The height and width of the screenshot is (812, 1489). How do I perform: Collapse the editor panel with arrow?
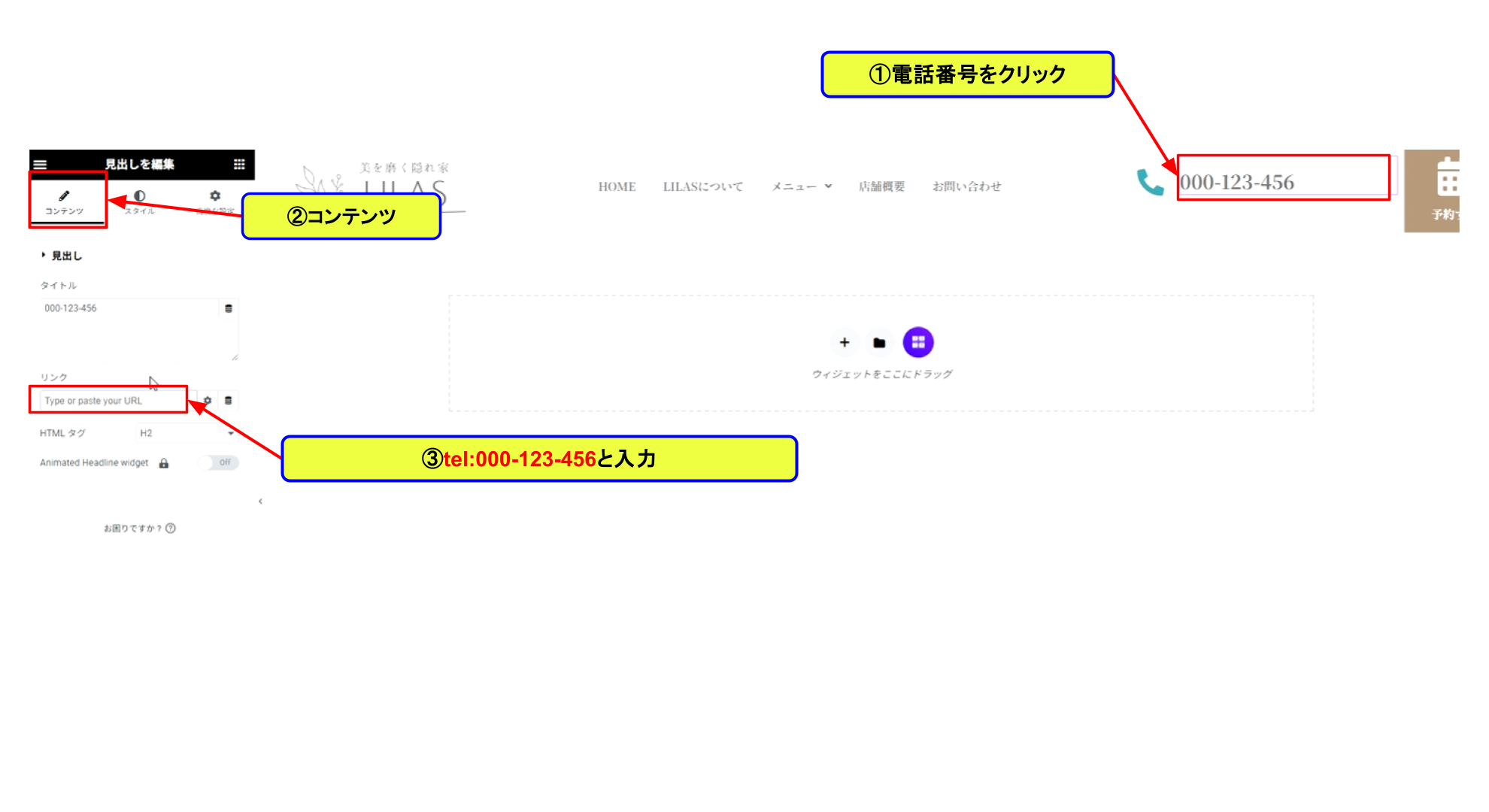click(260, 501)
